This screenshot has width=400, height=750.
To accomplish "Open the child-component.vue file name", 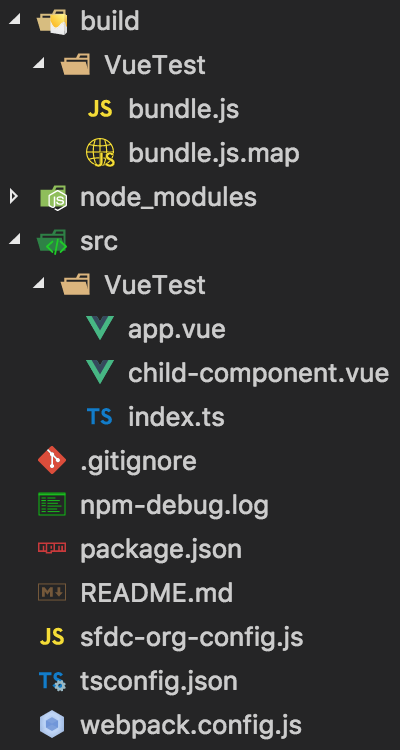I will point(258,373).
